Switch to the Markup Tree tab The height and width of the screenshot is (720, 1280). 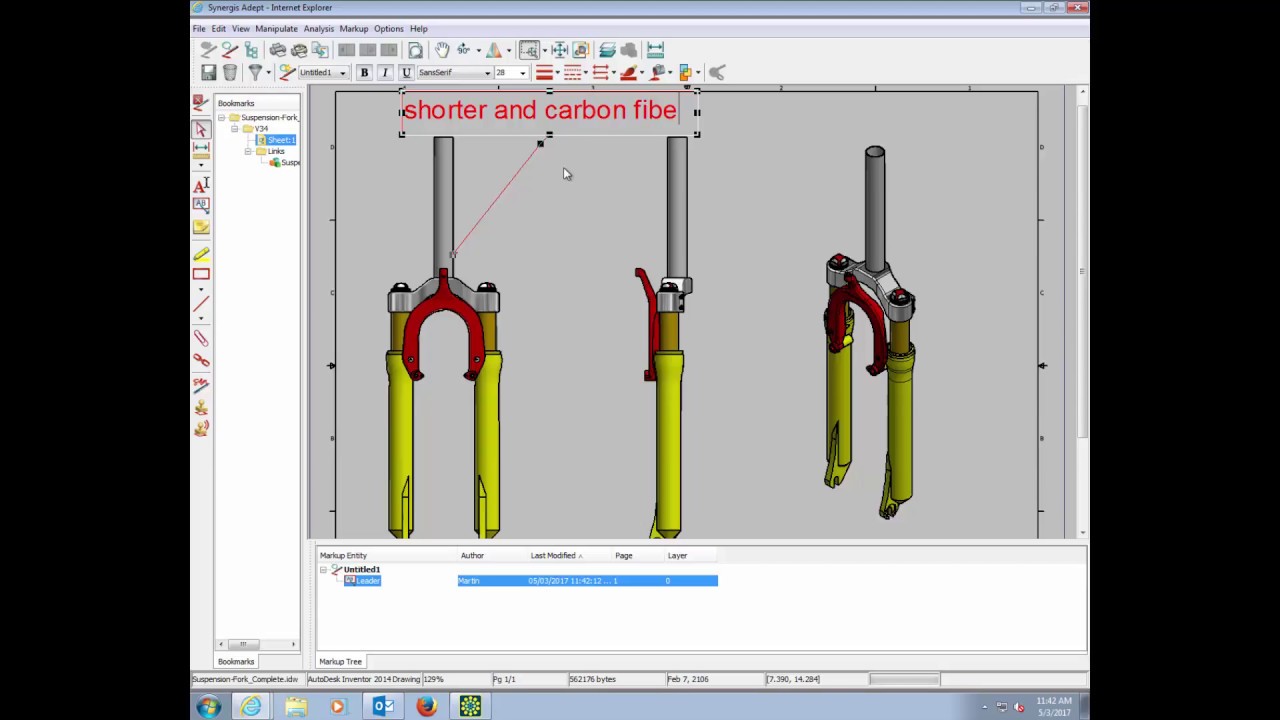[340, 661]
